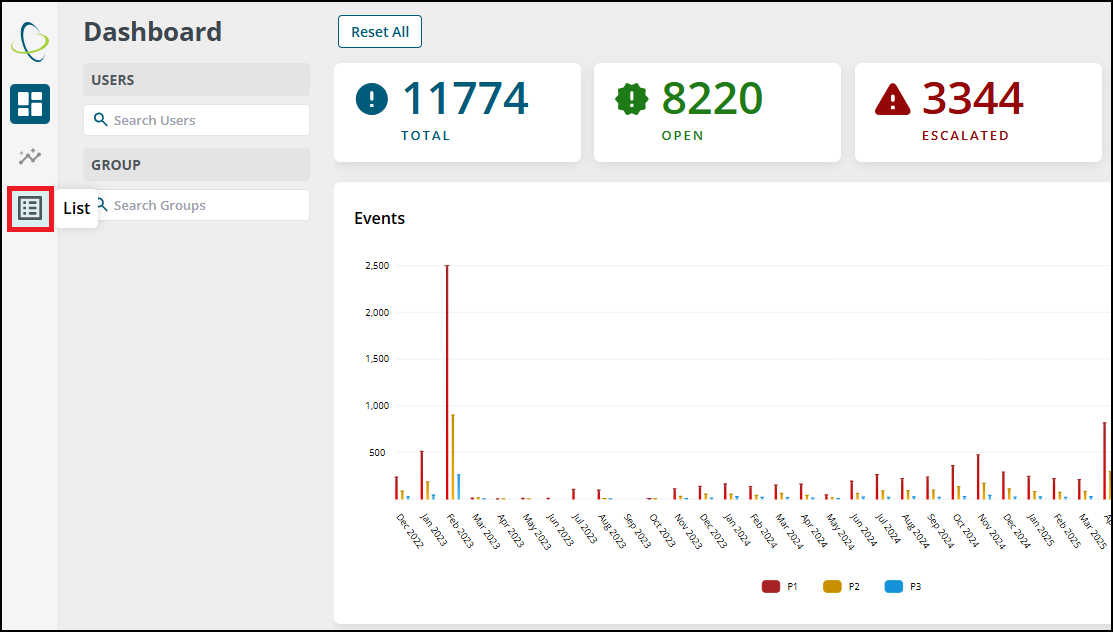Click the Total exclamation circle icon
The height and width of the screenshot is (632, 1113).
pyautogui.click(x=372, y=98)
